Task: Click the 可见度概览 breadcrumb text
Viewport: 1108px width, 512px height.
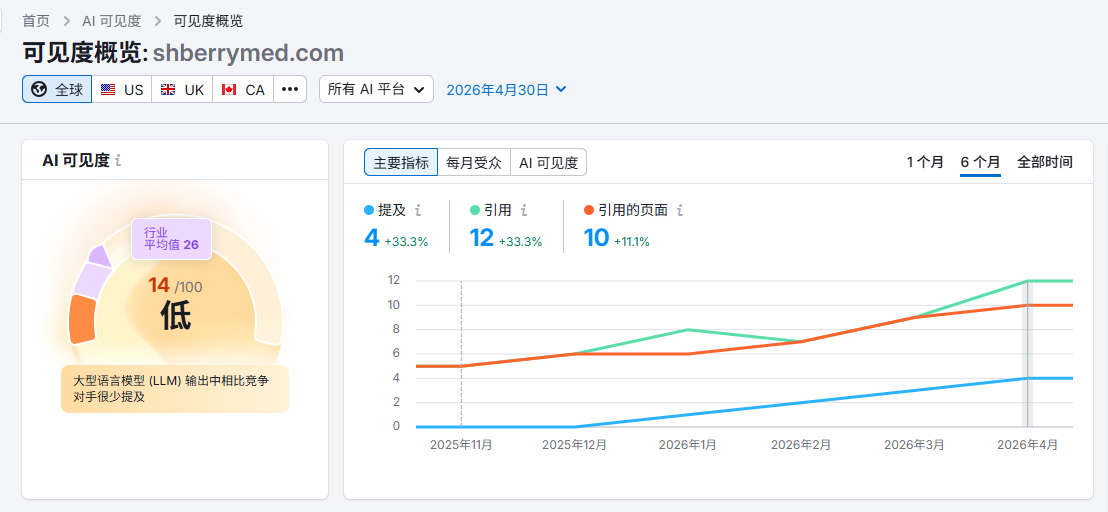Action: click(208, 21)
